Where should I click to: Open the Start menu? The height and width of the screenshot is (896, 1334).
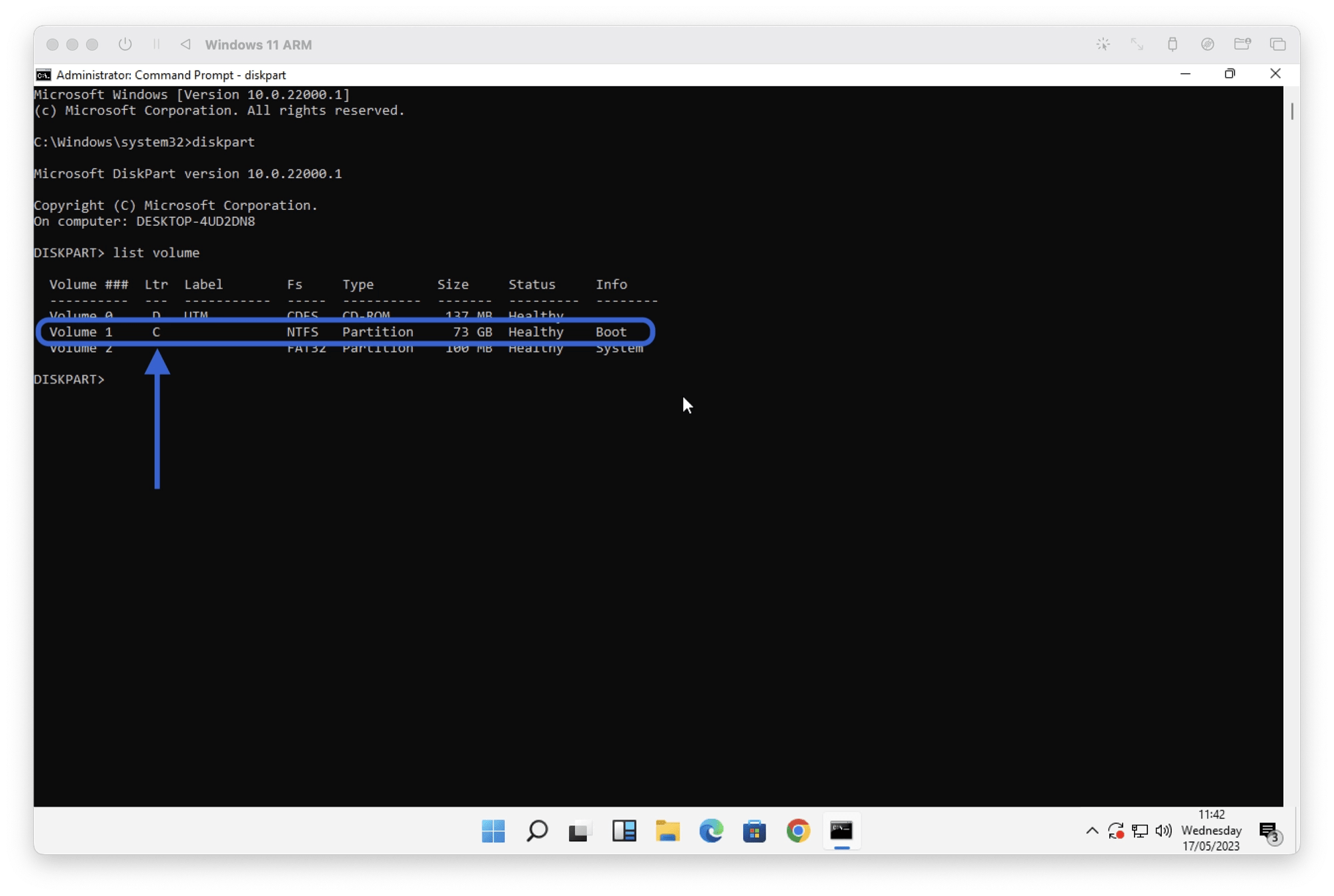(494, 831)
